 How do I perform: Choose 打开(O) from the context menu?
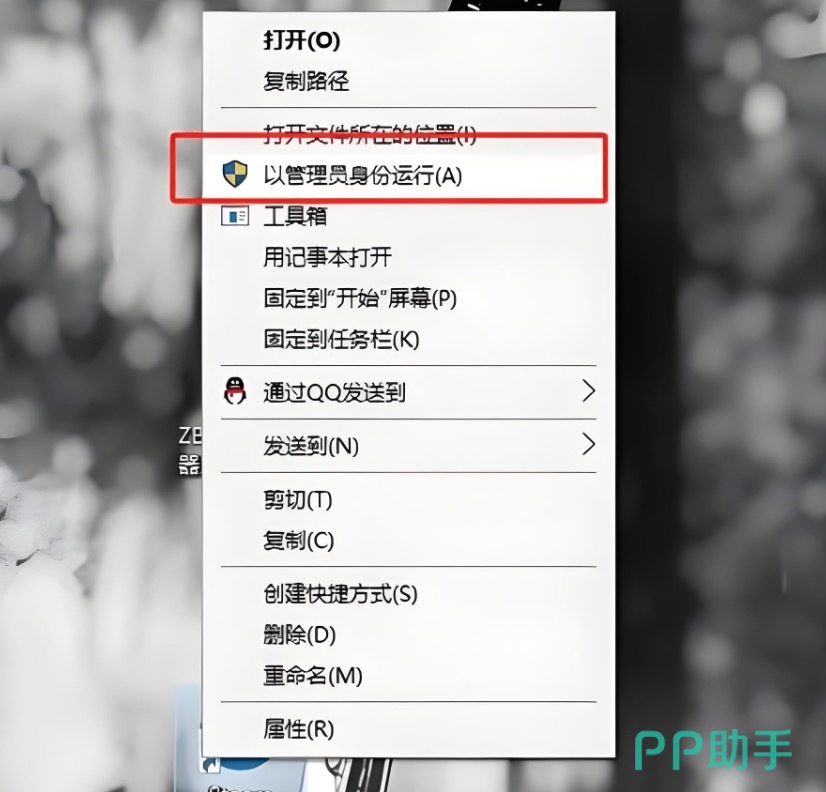302,40
